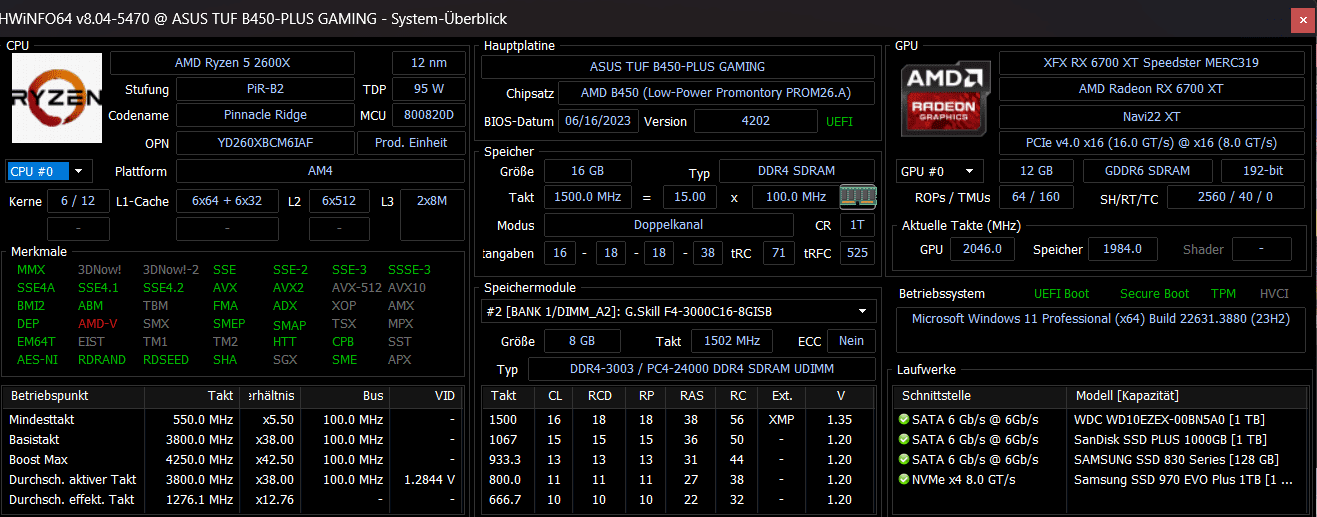Click the green status icon for SAMSUNG SSD 830
The height and width of the screenshot is (517, 1317).
904,460
